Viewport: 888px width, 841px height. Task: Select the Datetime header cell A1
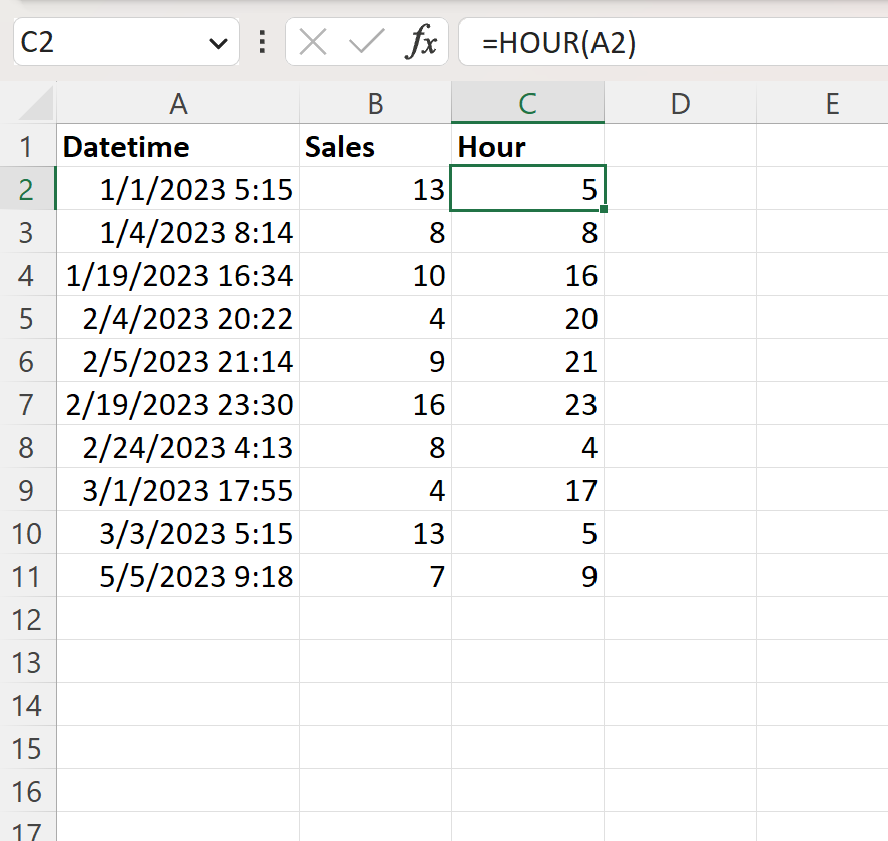(178, 146)
